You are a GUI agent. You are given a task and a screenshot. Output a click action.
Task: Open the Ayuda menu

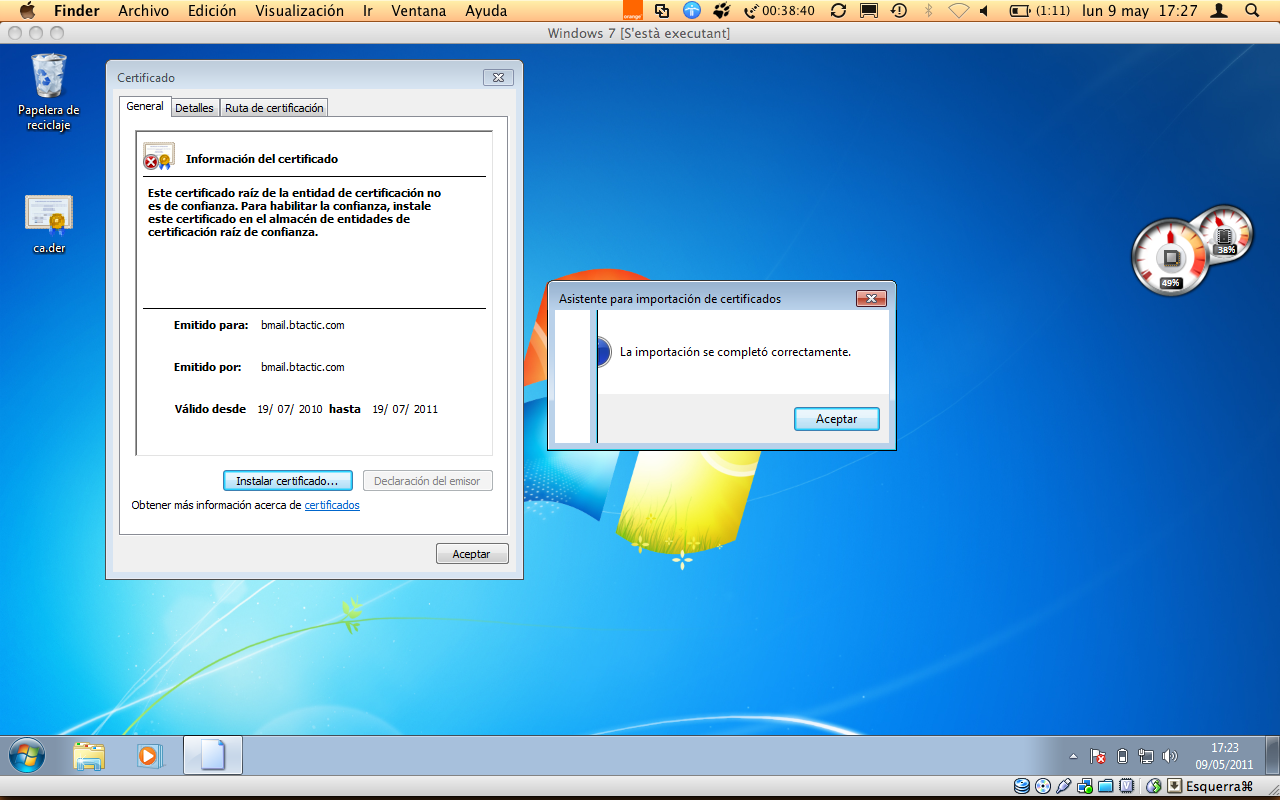(486, 11)
